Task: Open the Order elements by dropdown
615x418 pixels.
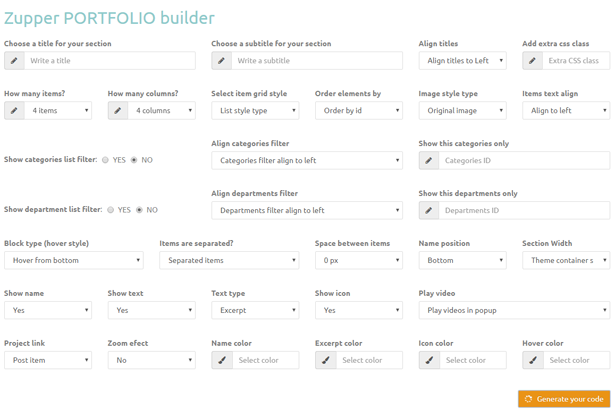Action: tap(359, 111)
